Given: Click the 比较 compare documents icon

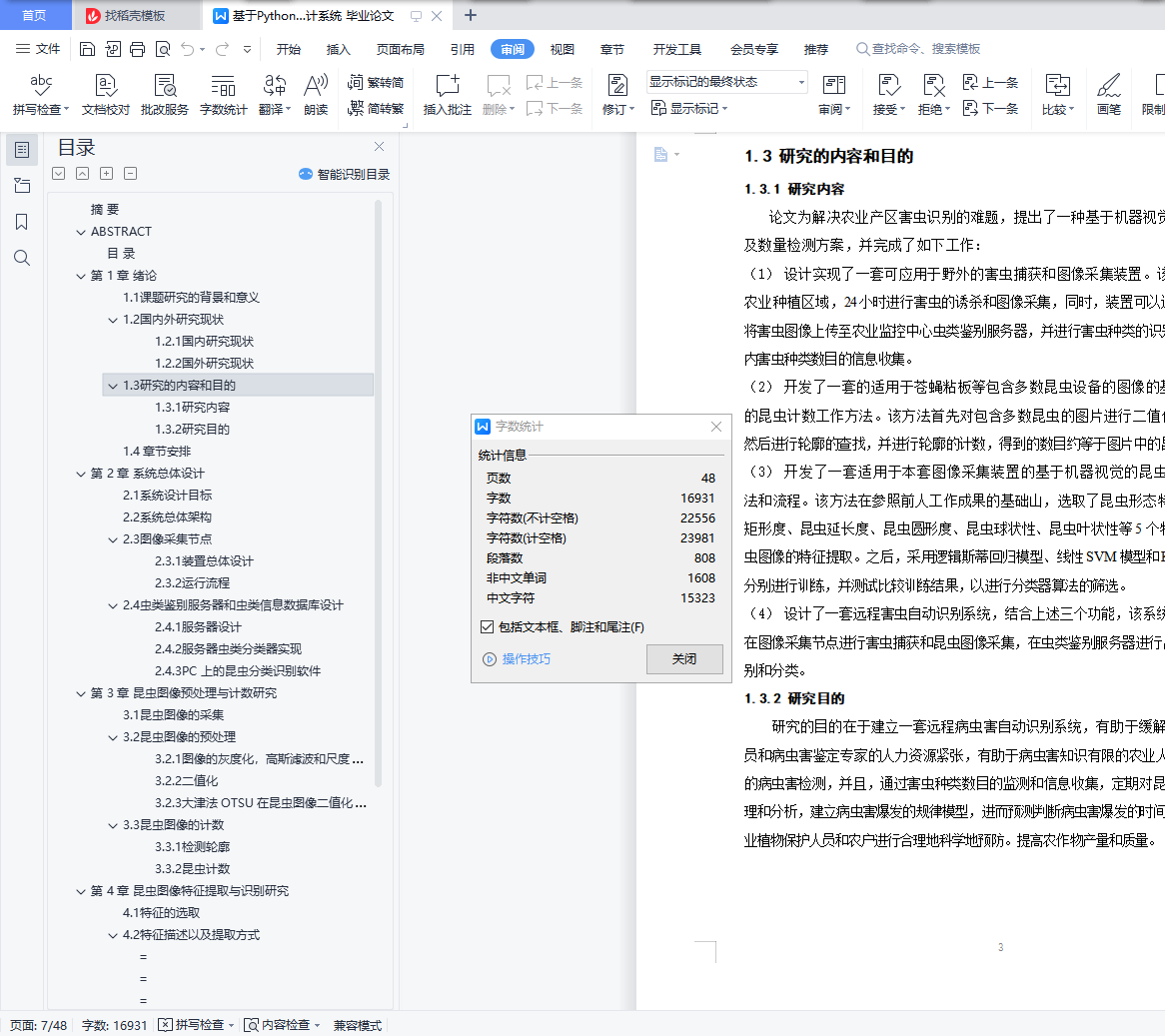Looking at the screenshot, I should tap(1057, 95).
